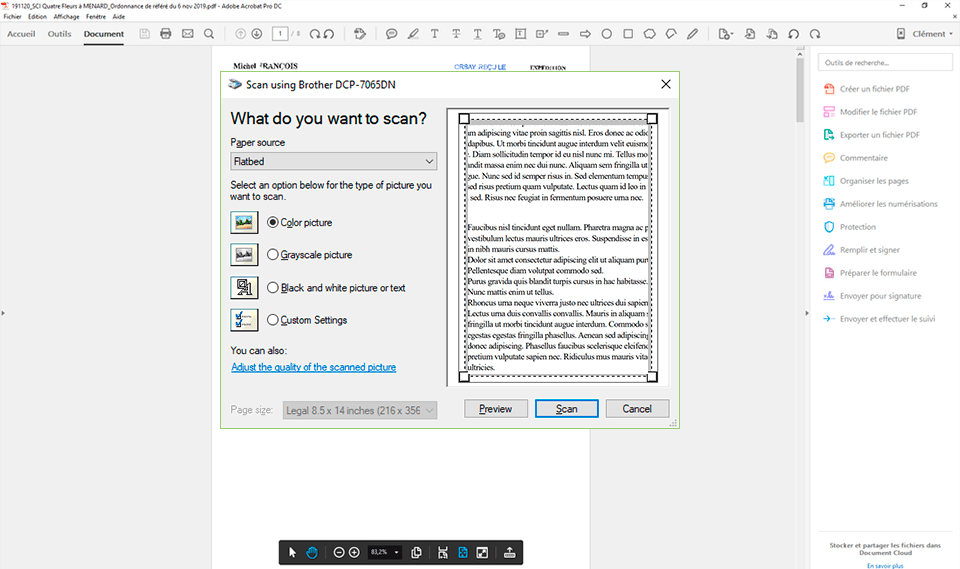Go to previous page with up arrow icon
Viewport: 960px width, 569px height.
tap(241, 34)
